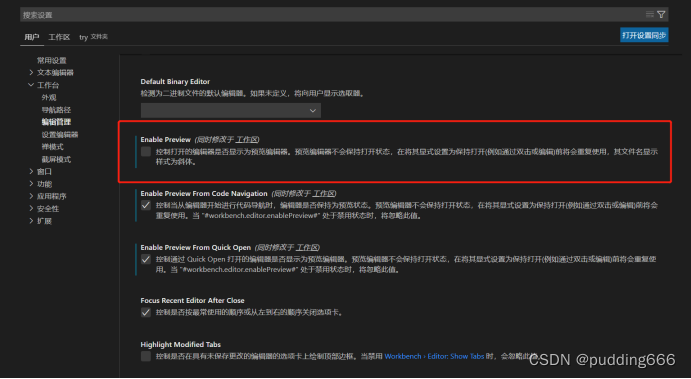
Task: Expand the 应用程序 tree section
Action: (x=31, y=196)
